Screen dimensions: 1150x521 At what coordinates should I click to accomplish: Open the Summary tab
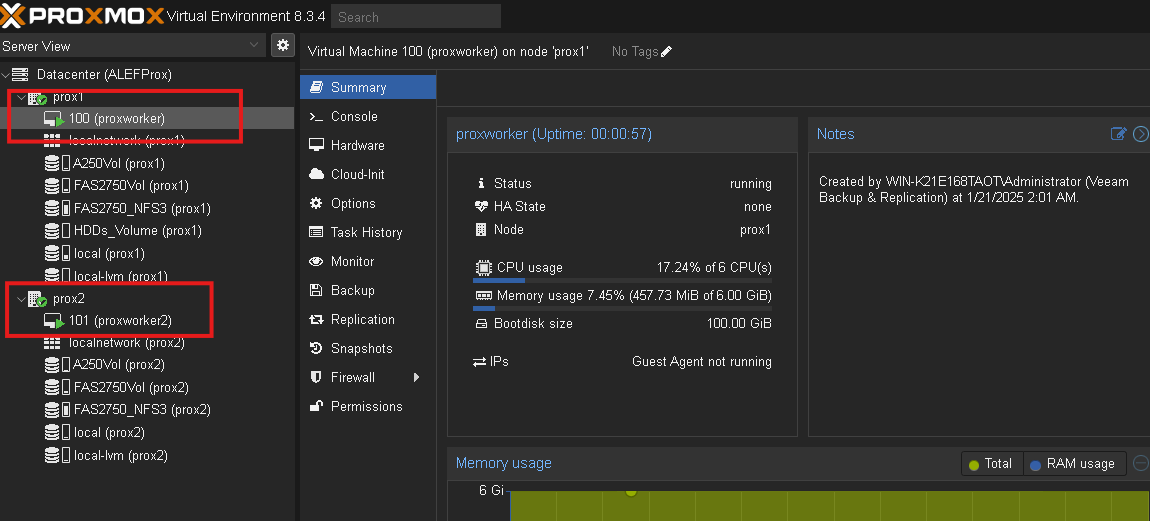tap(368, 87)
